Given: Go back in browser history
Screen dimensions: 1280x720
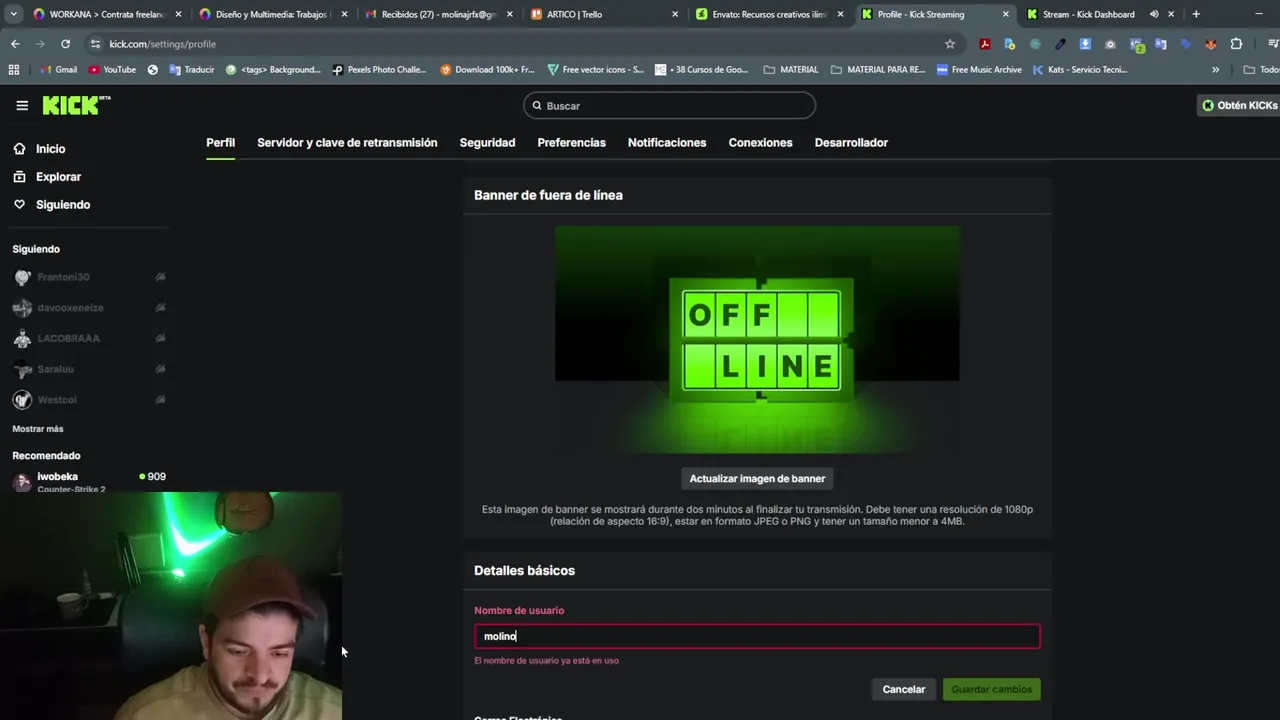Looking at the screenshot, I should pos(15,44).
